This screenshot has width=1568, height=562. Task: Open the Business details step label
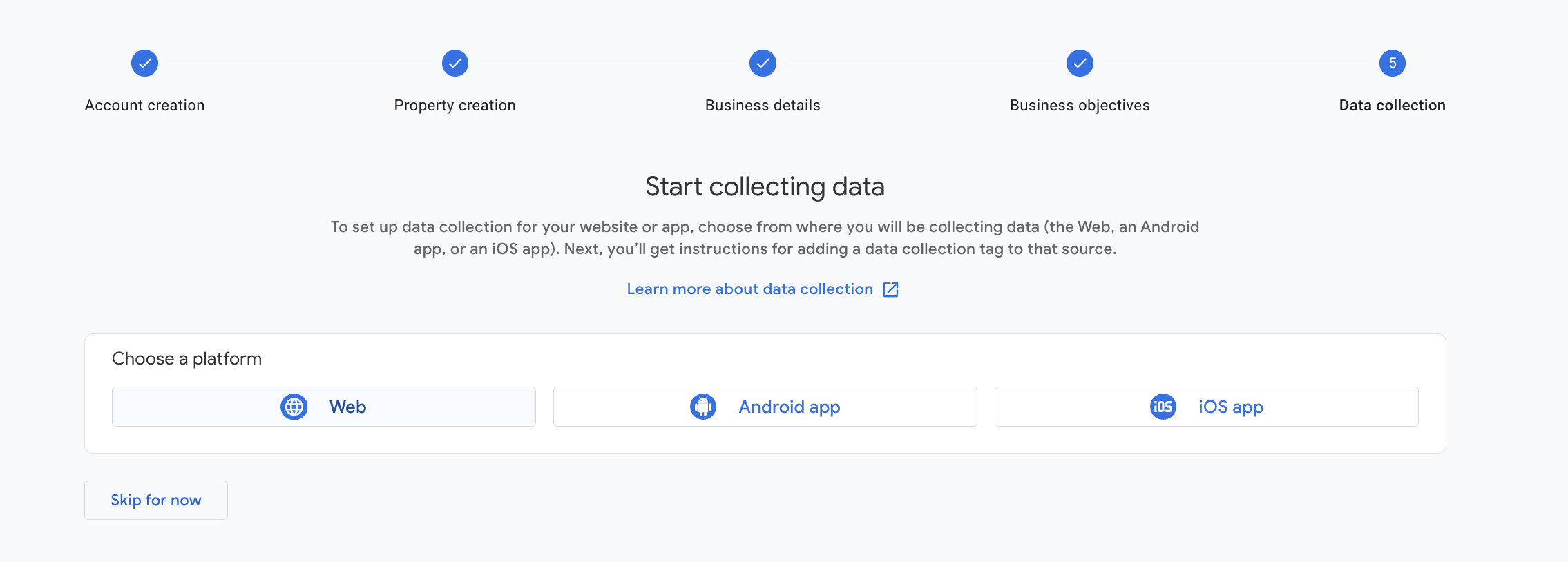(763, 106)
